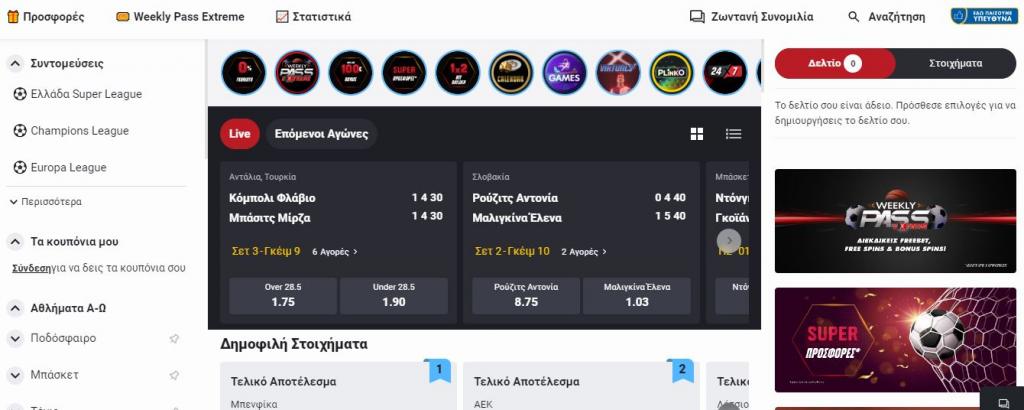This screenshot has height=410, width=1024.
Task: Open Στατιστικά menu item
Action: [313, 17]
